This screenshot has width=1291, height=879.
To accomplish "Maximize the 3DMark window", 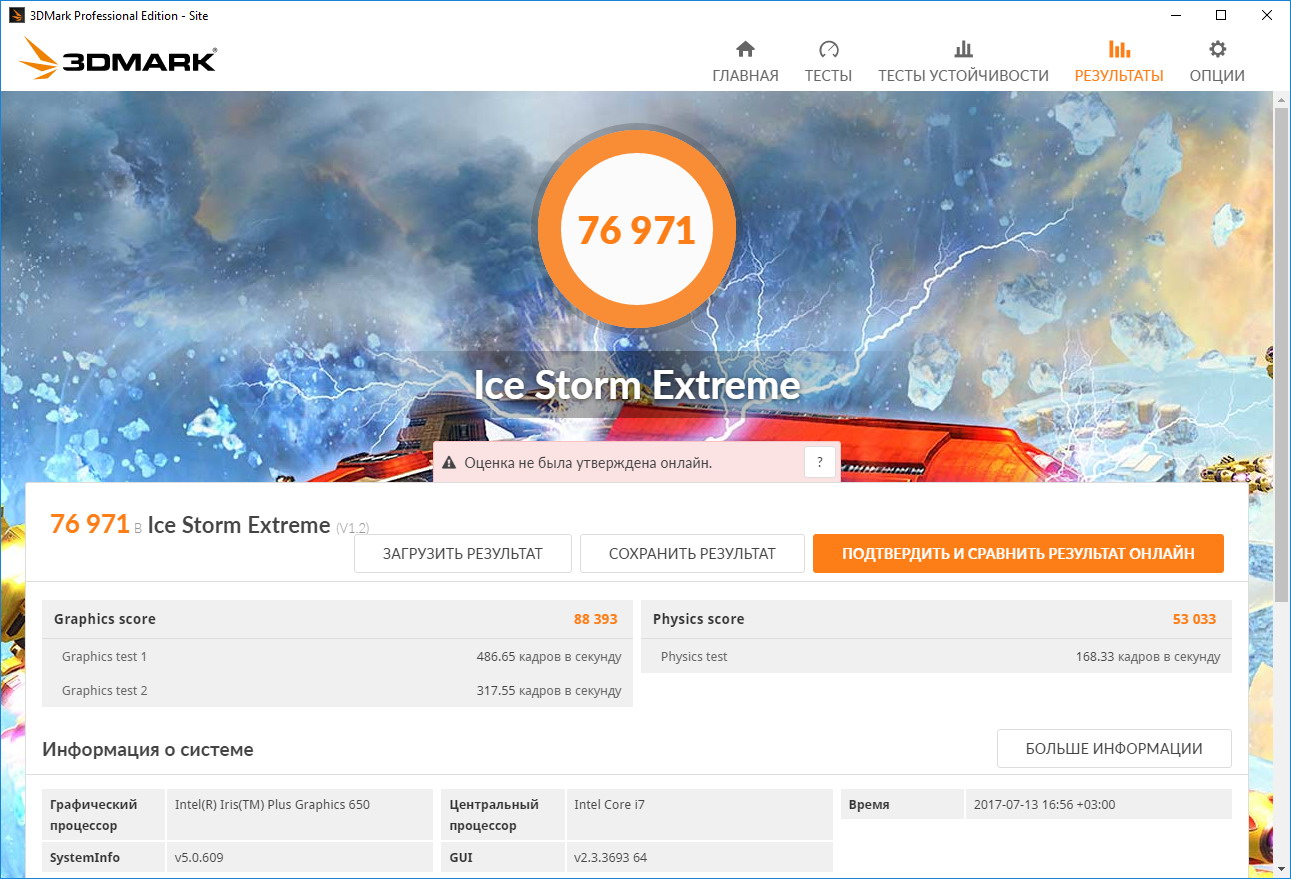I will [x=1221, y=15].
